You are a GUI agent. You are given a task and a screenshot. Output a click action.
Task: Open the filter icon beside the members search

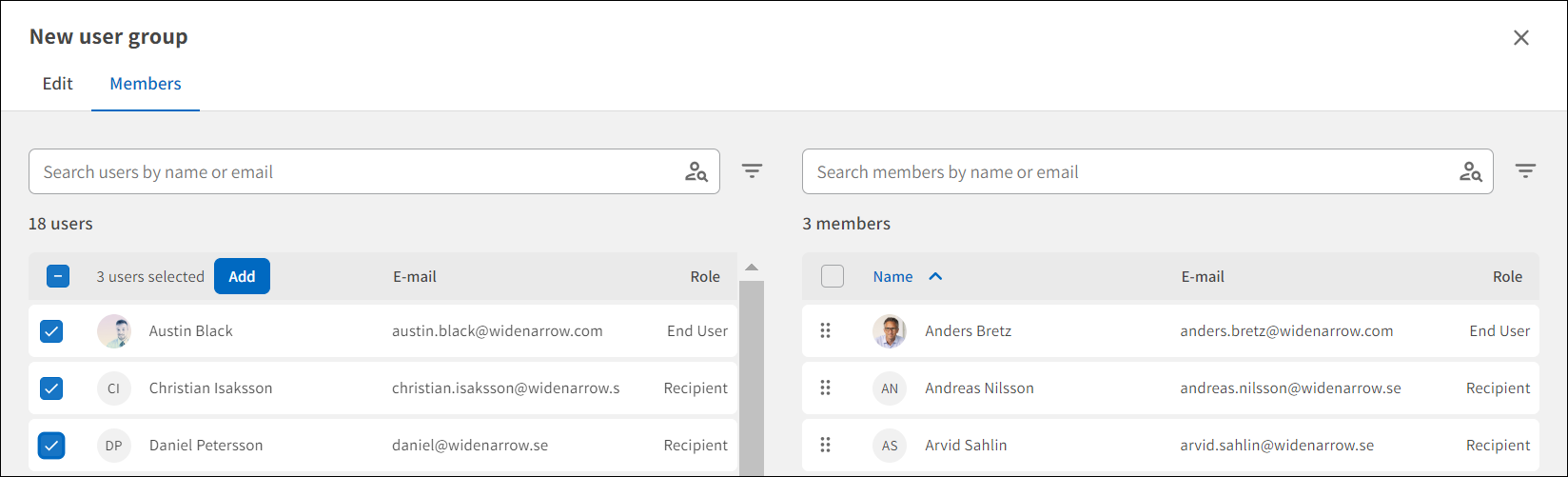pos(1526,171)
